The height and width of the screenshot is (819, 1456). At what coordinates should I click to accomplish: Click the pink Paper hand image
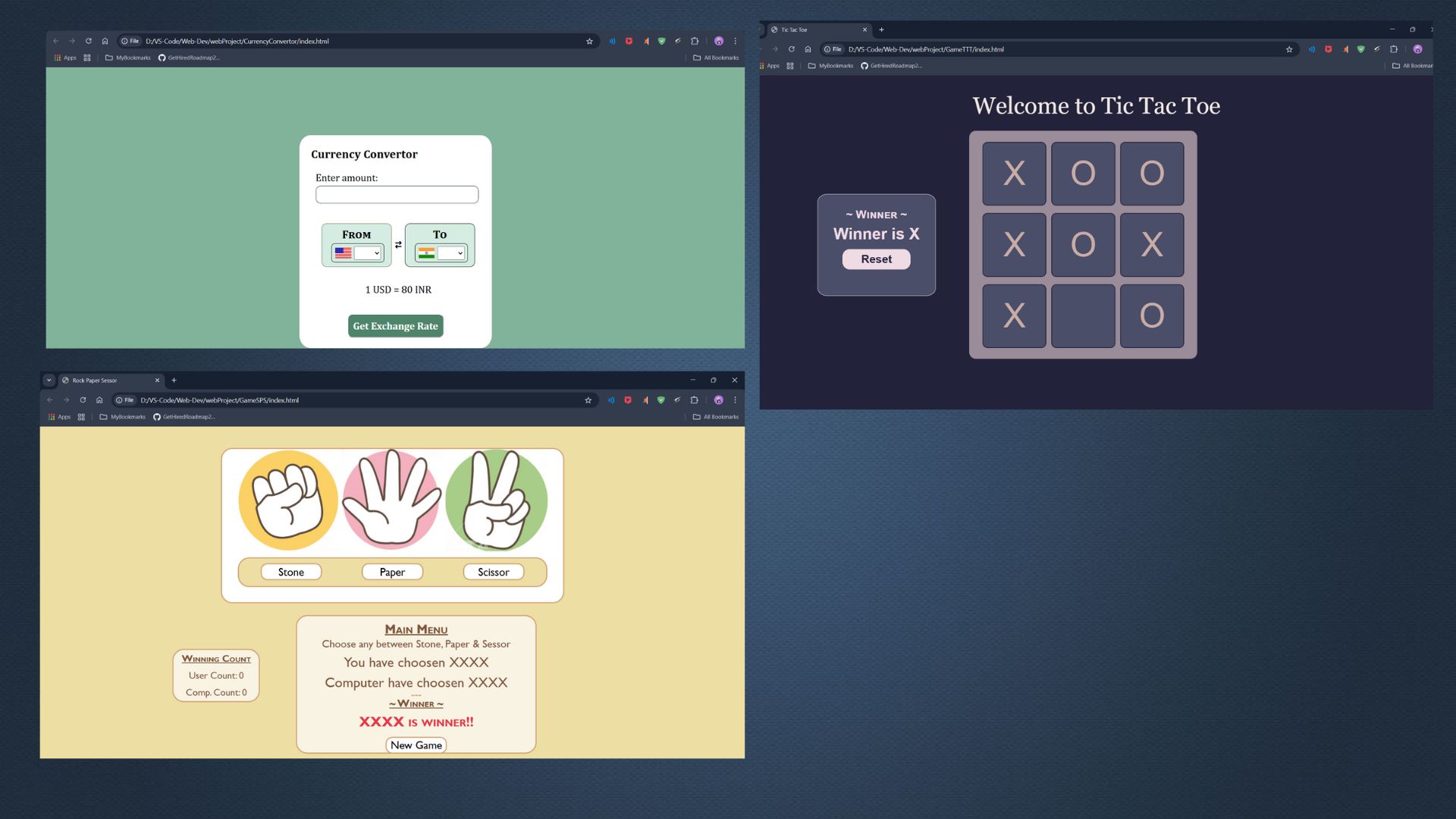(x=391, y=500)
